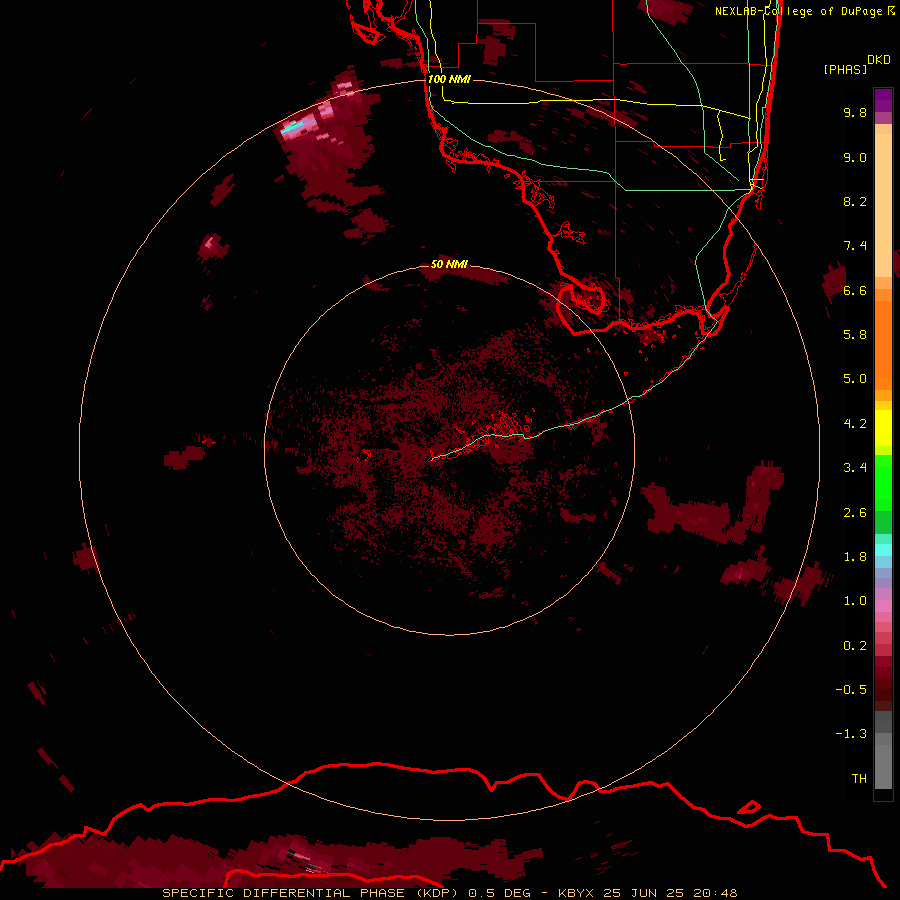The width and height of the screenshot is (900, 900).
Task: Pick the purple segment atop color bar
Action: [883, 100]
